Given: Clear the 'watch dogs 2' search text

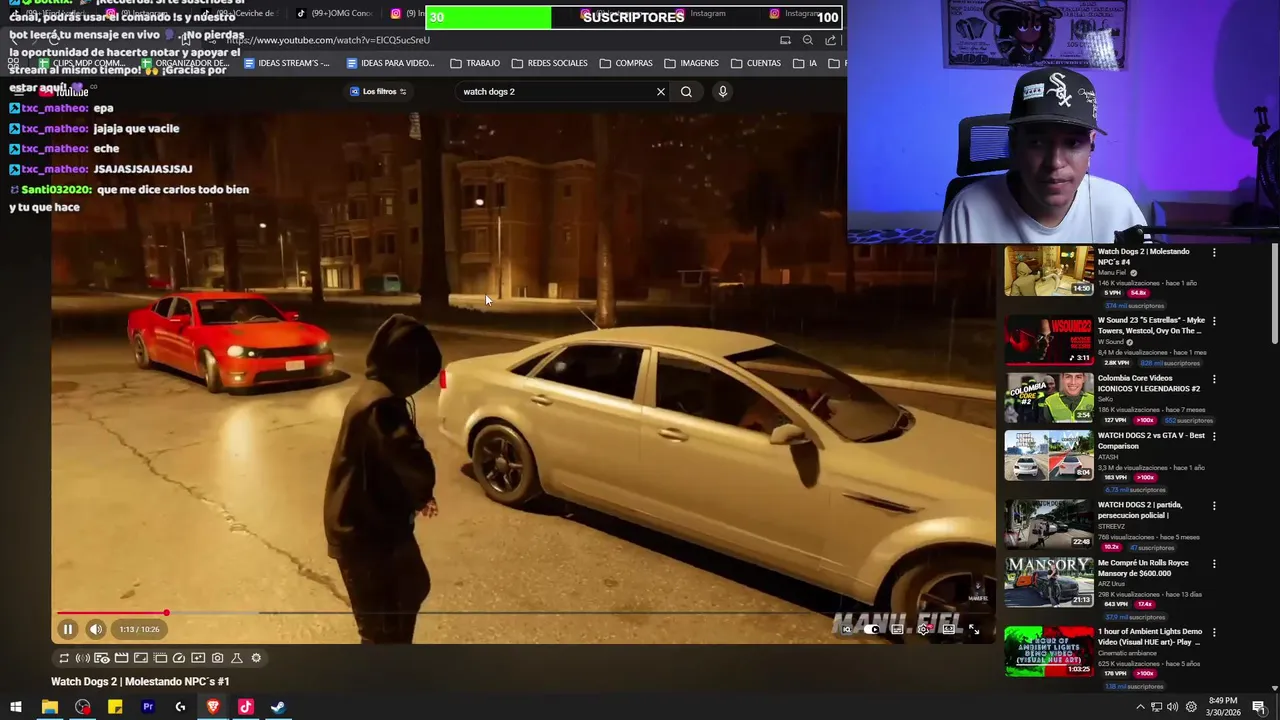Looking at the screenshot, I should [660, 91].
